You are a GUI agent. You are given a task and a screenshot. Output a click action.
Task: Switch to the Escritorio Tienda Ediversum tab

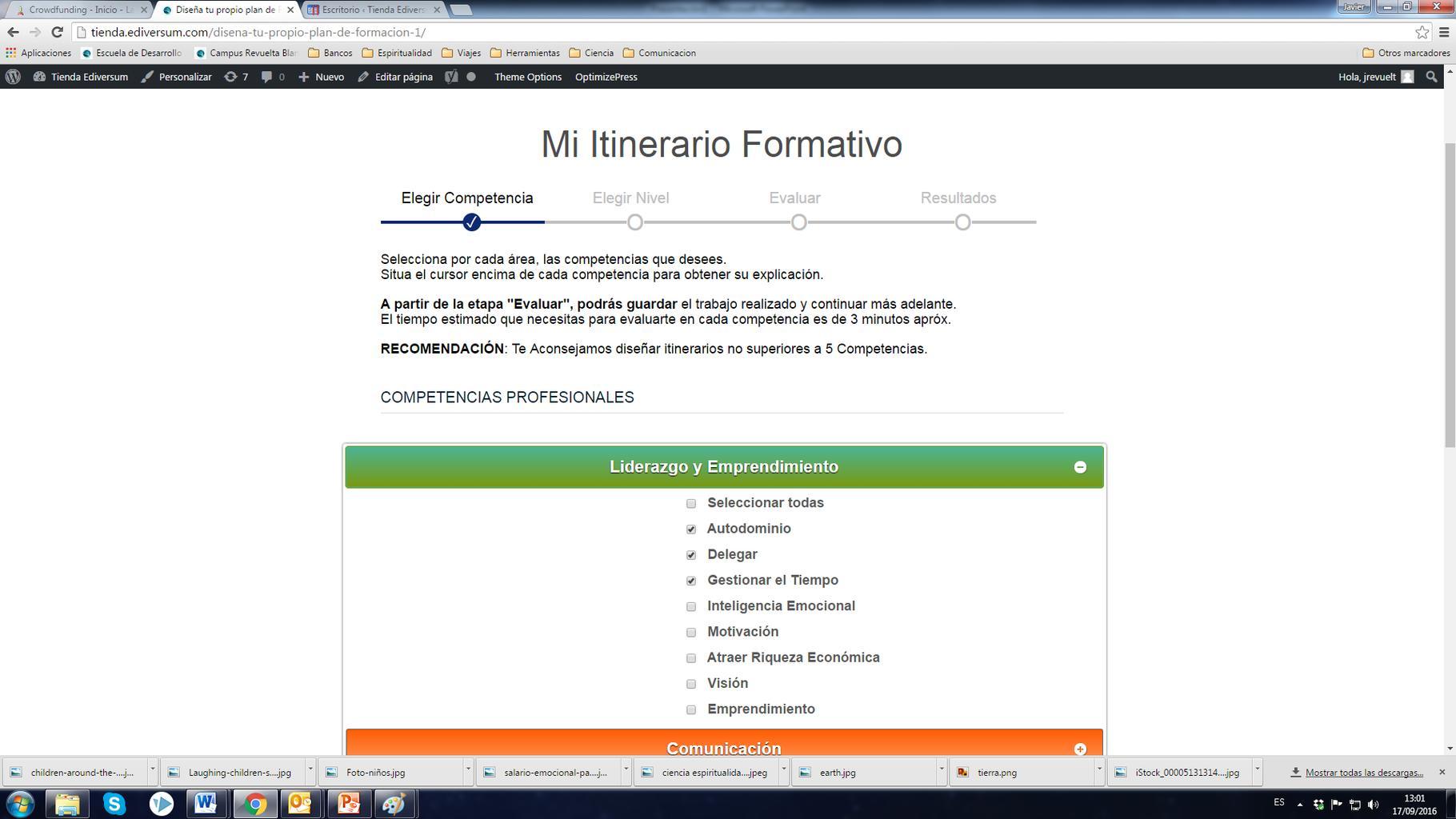click(x=373, y=10)
